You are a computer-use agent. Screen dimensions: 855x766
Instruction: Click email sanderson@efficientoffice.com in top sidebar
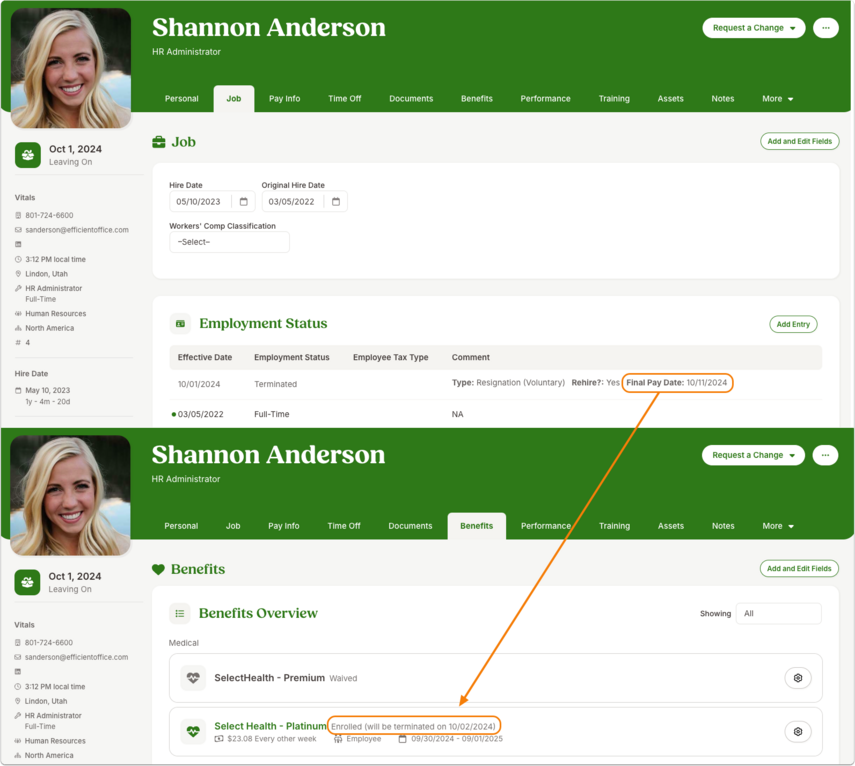click(x=77, y=230)
